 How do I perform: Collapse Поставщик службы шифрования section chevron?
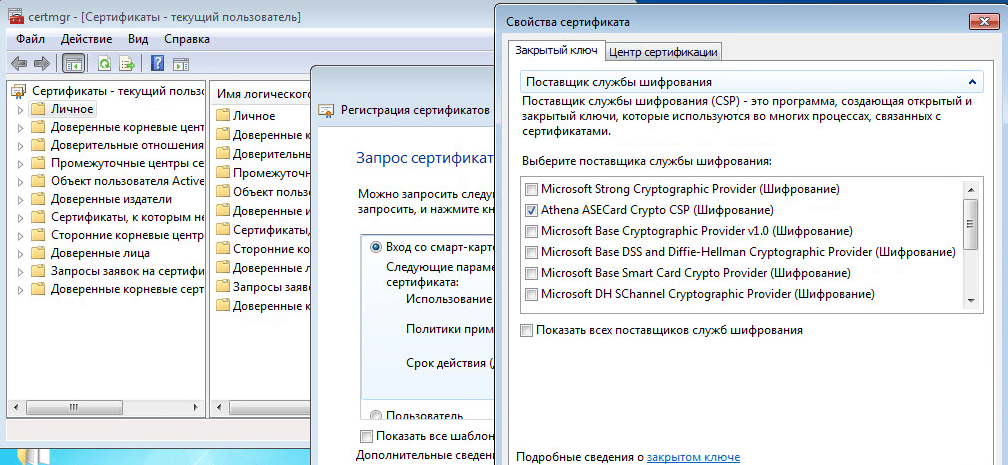coord(971,82)
